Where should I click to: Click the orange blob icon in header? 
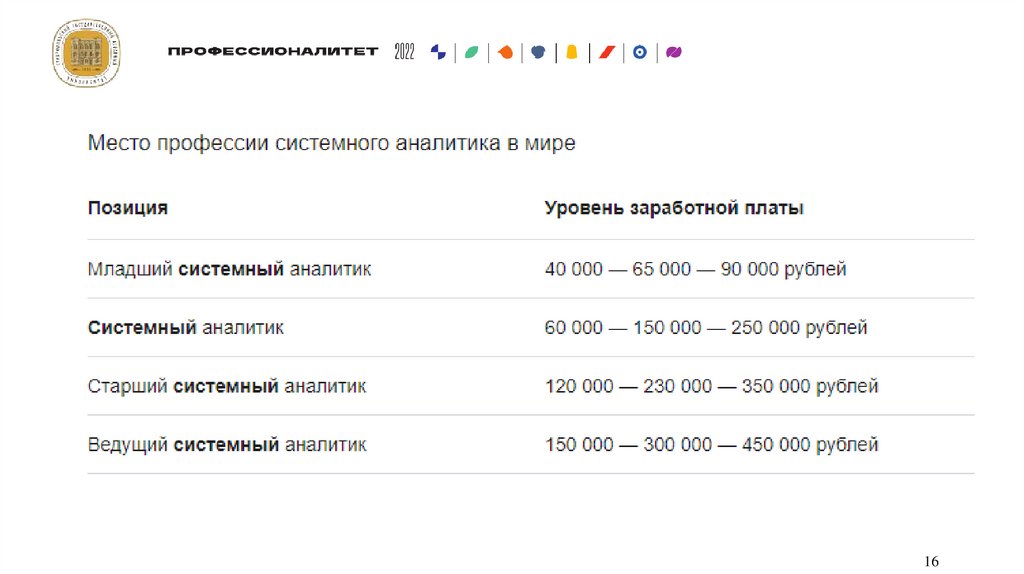point(505,52)
